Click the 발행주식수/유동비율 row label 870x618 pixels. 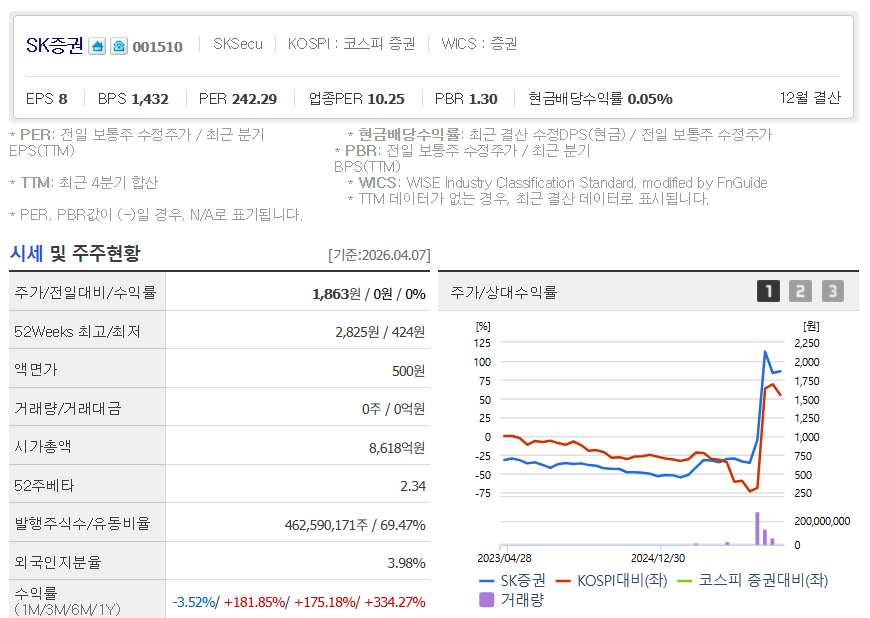[83, 523]
